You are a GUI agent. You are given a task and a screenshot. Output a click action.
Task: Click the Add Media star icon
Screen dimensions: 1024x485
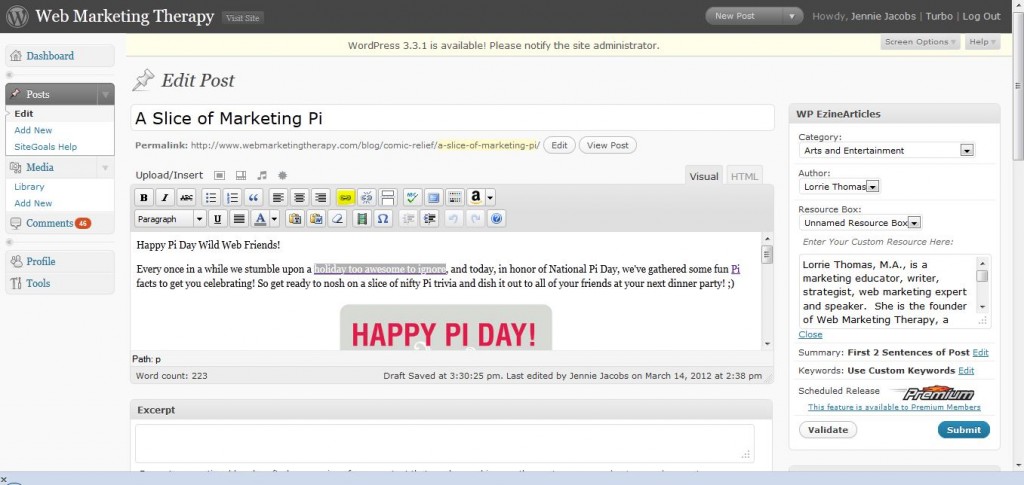(x=282, y=175)
